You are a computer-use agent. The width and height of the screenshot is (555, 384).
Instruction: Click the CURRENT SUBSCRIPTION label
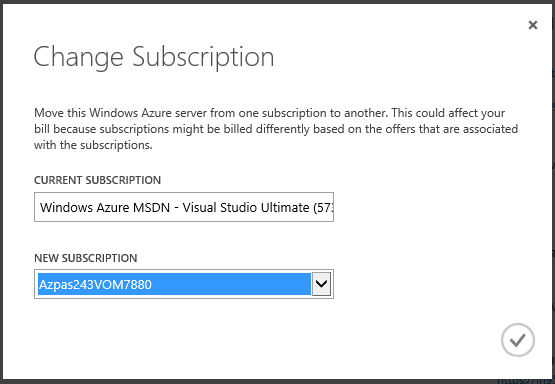tap(97, 180)
